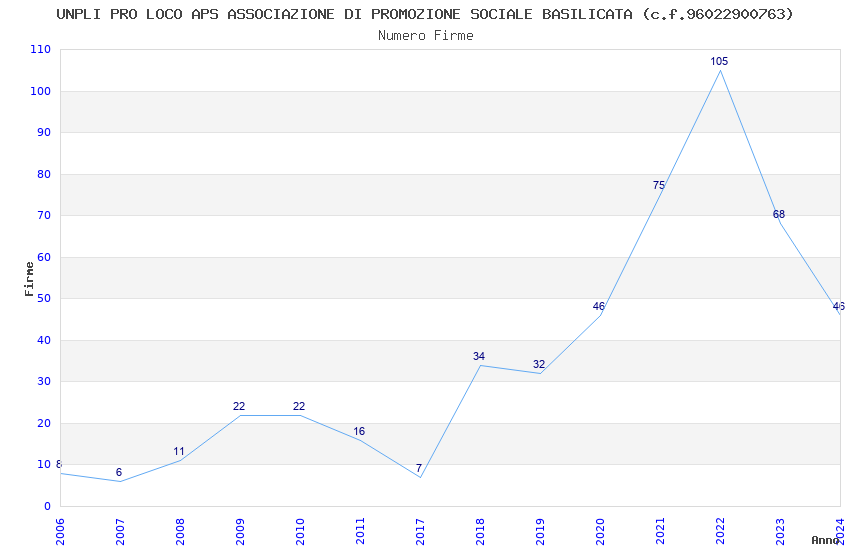Select the 2022 year label

(x=720, y=531)
